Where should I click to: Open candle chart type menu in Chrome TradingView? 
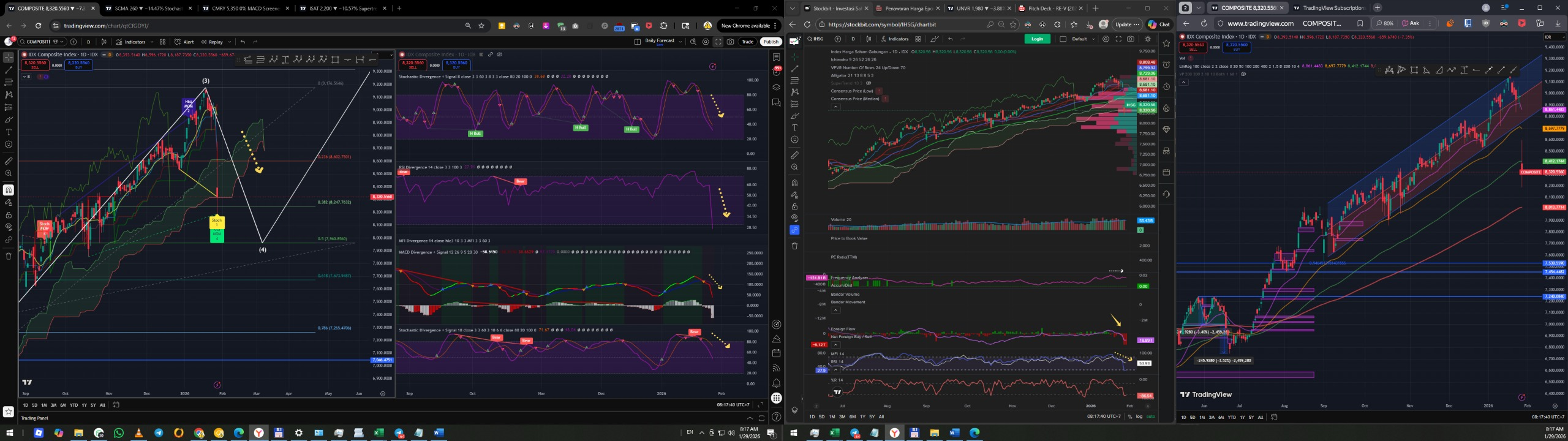click(104, 42)
